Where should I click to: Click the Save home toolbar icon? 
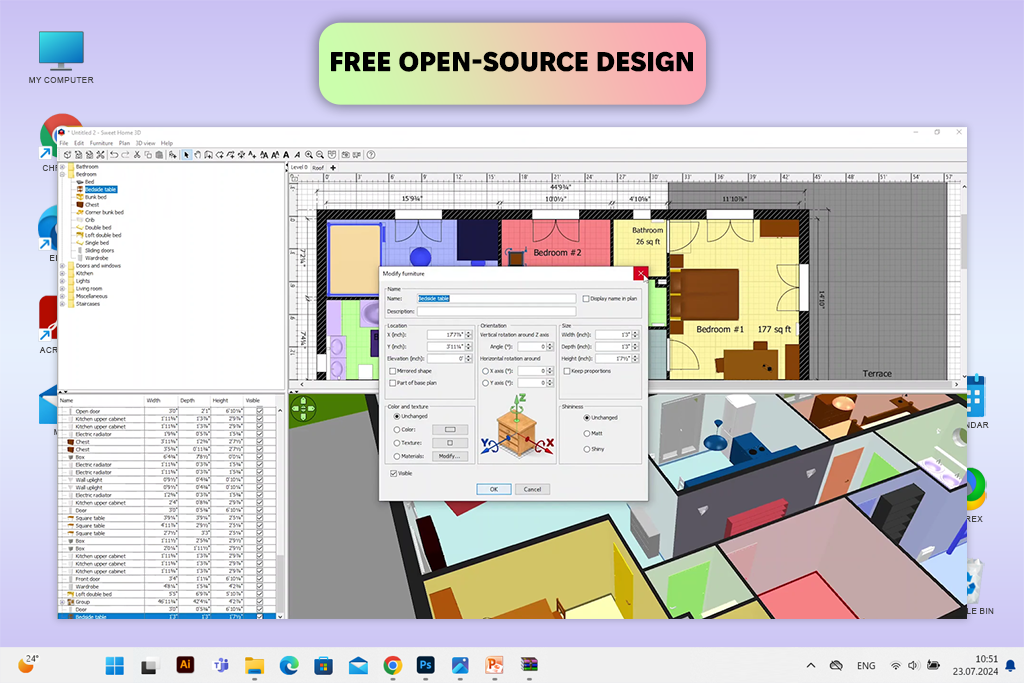(89, 155)
